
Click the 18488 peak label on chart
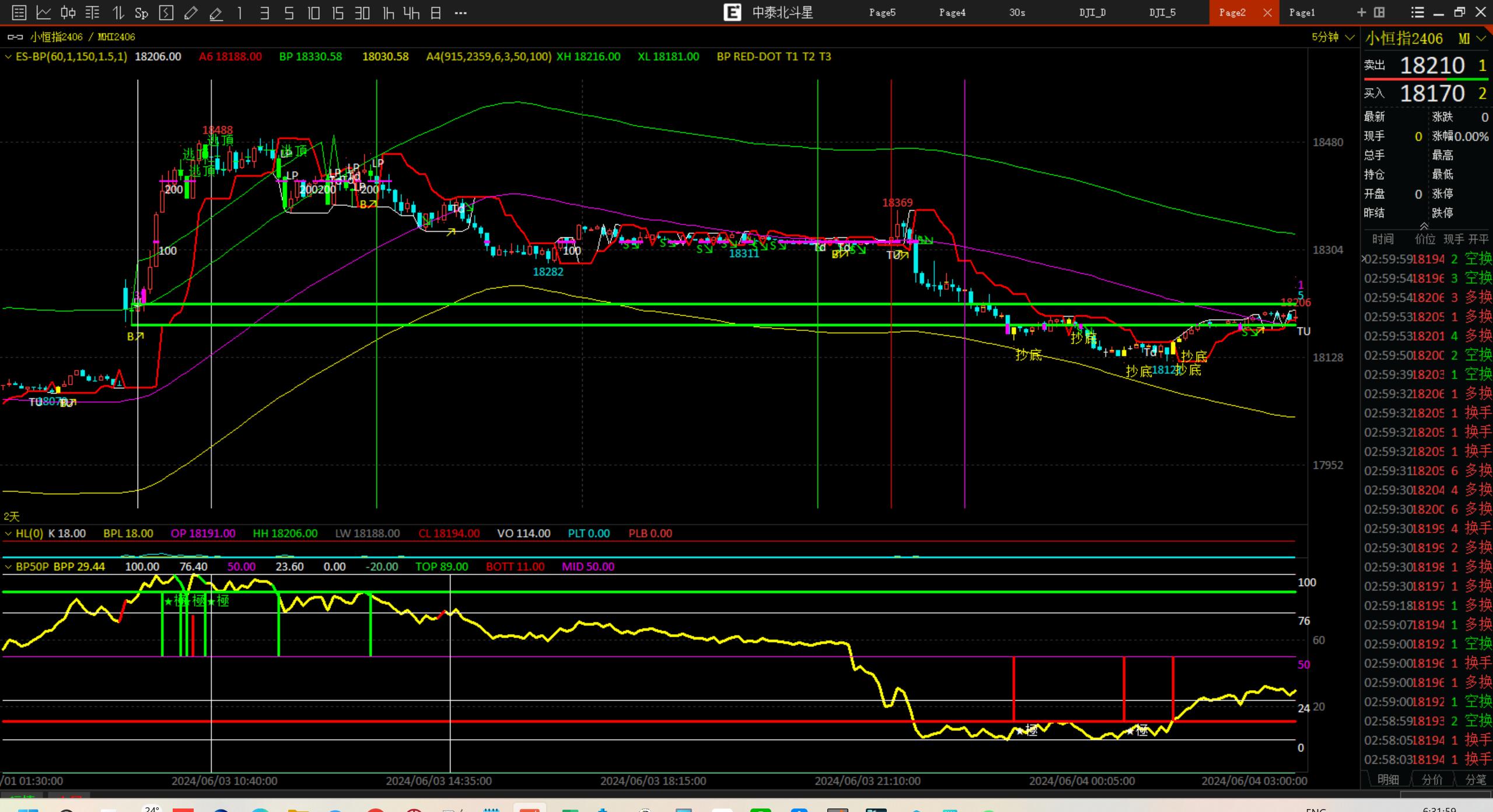[217, 130]
